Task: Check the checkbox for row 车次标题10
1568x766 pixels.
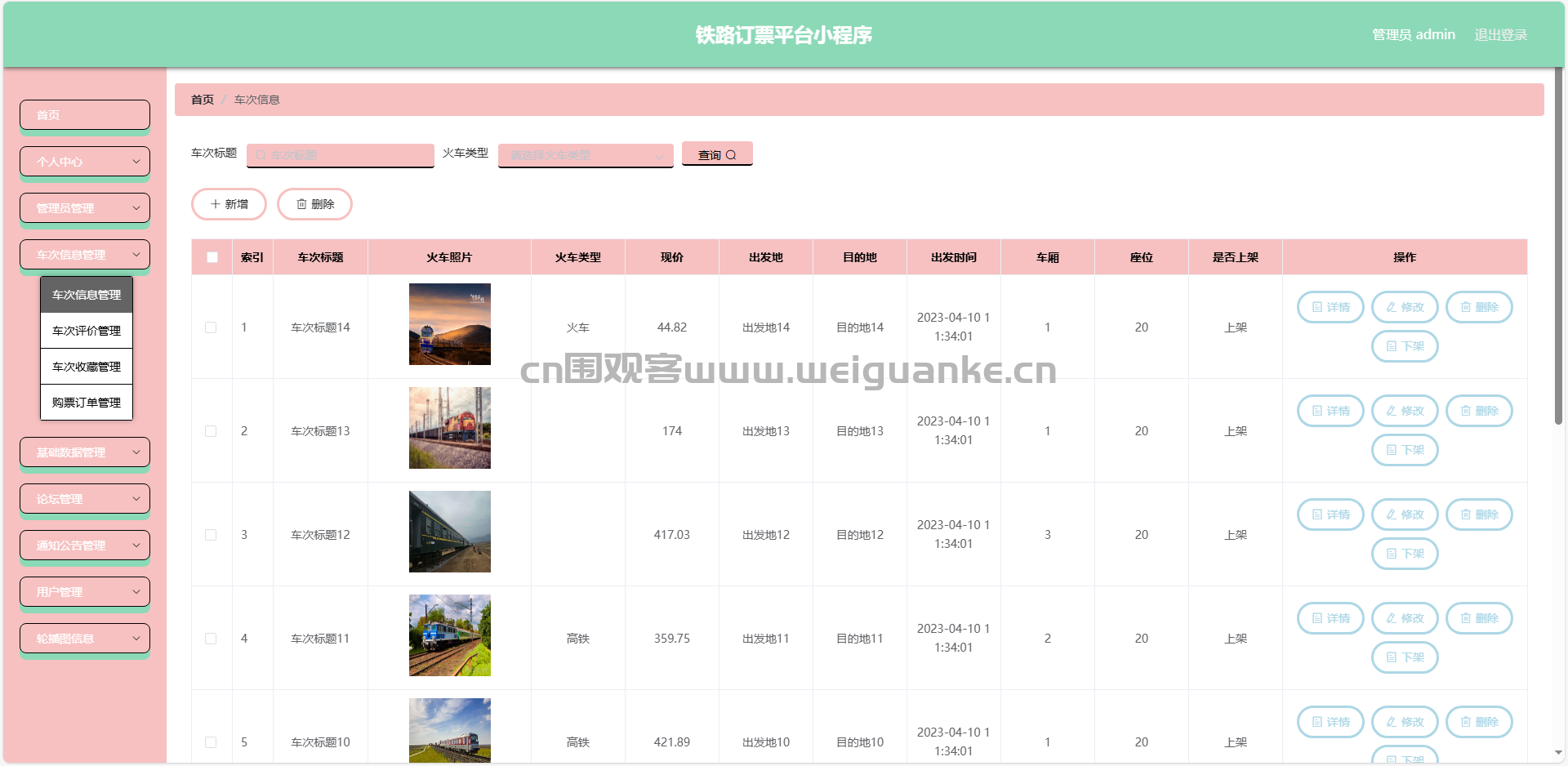Action: [211, 742]
